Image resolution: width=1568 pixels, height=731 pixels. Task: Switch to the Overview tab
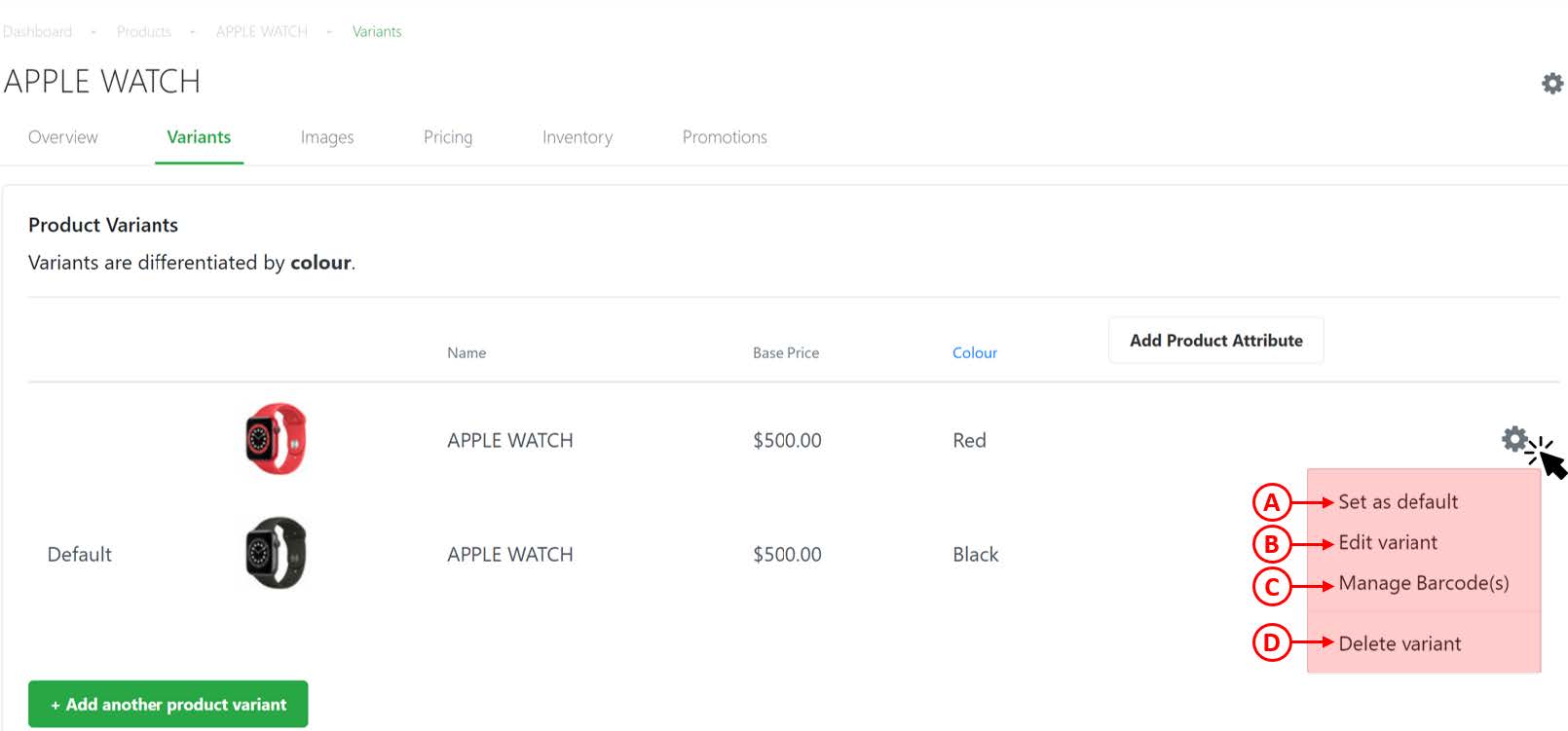[x=63, y=137]
